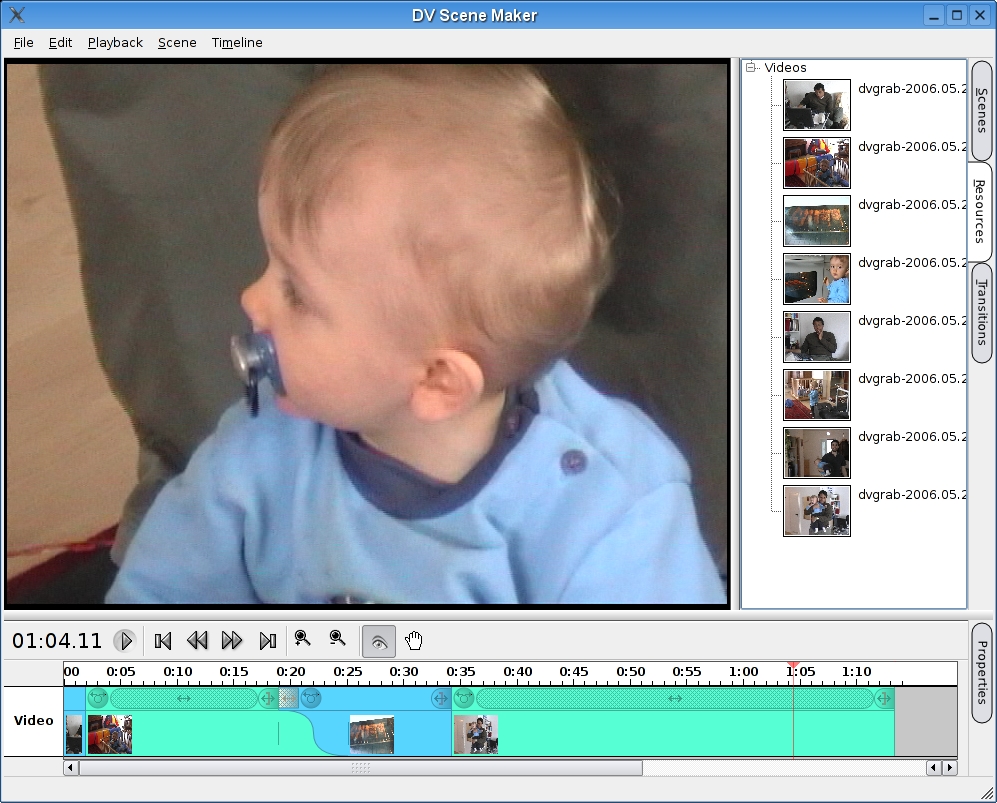Click the scroll-right arrow below the timeline

point(949,768)
